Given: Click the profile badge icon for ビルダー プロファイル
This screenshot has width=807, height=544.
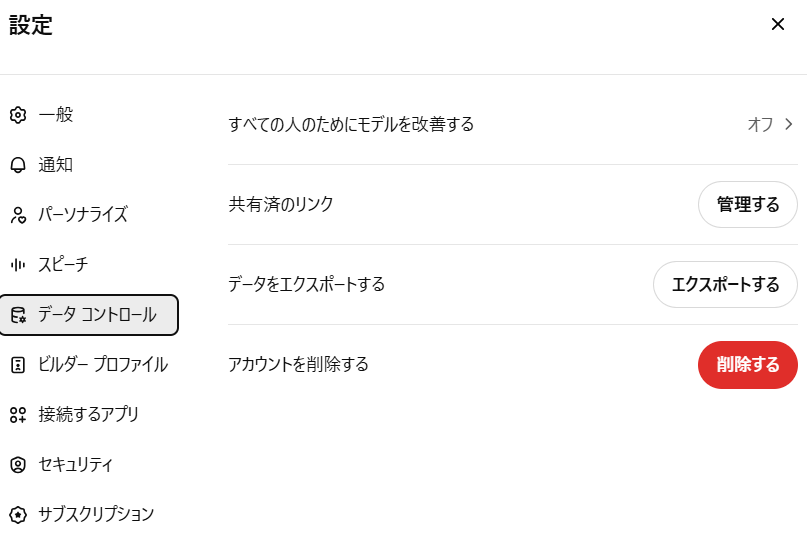Looking at the screenshot, I should coord(18,365).
